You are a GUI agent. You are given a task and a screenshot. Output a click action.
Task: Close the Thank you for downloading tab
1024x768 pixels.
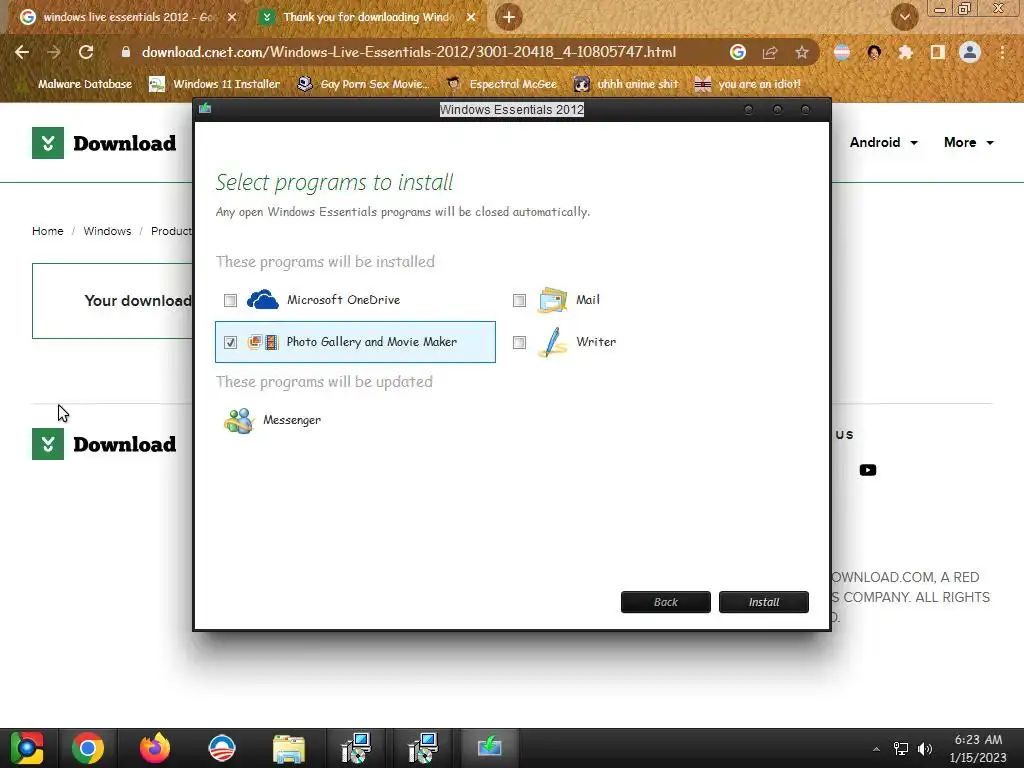[471, 17]
